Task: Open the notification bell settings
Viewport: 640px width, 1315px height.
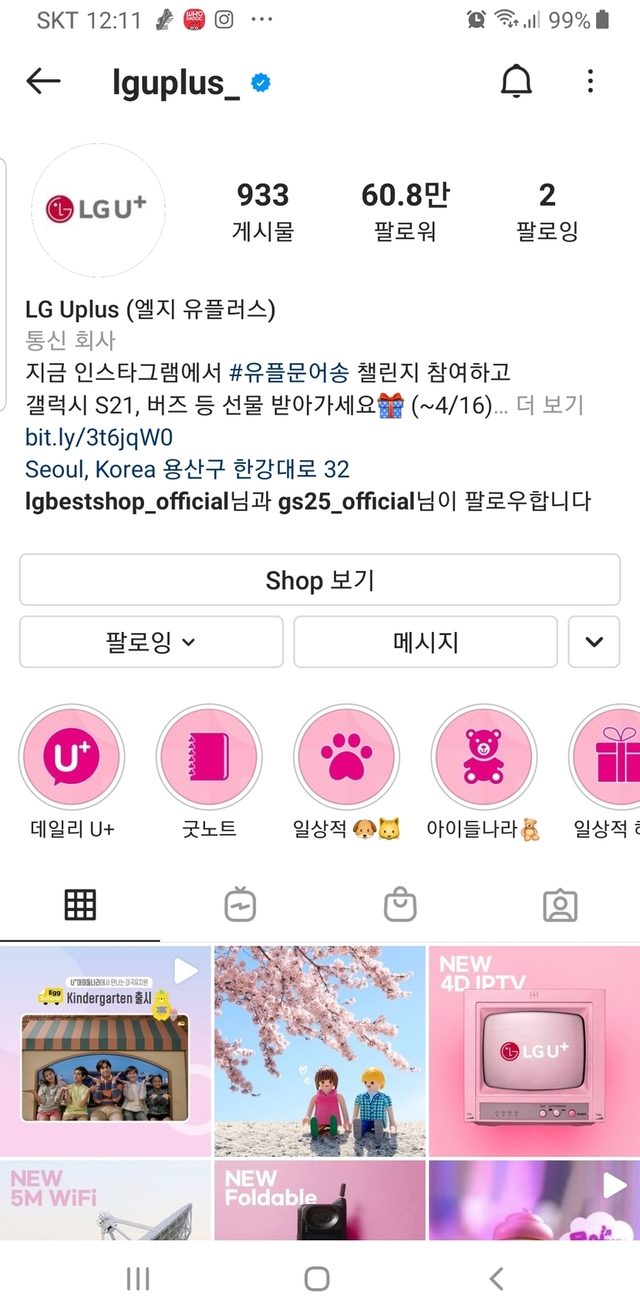Action: point(517,82)
